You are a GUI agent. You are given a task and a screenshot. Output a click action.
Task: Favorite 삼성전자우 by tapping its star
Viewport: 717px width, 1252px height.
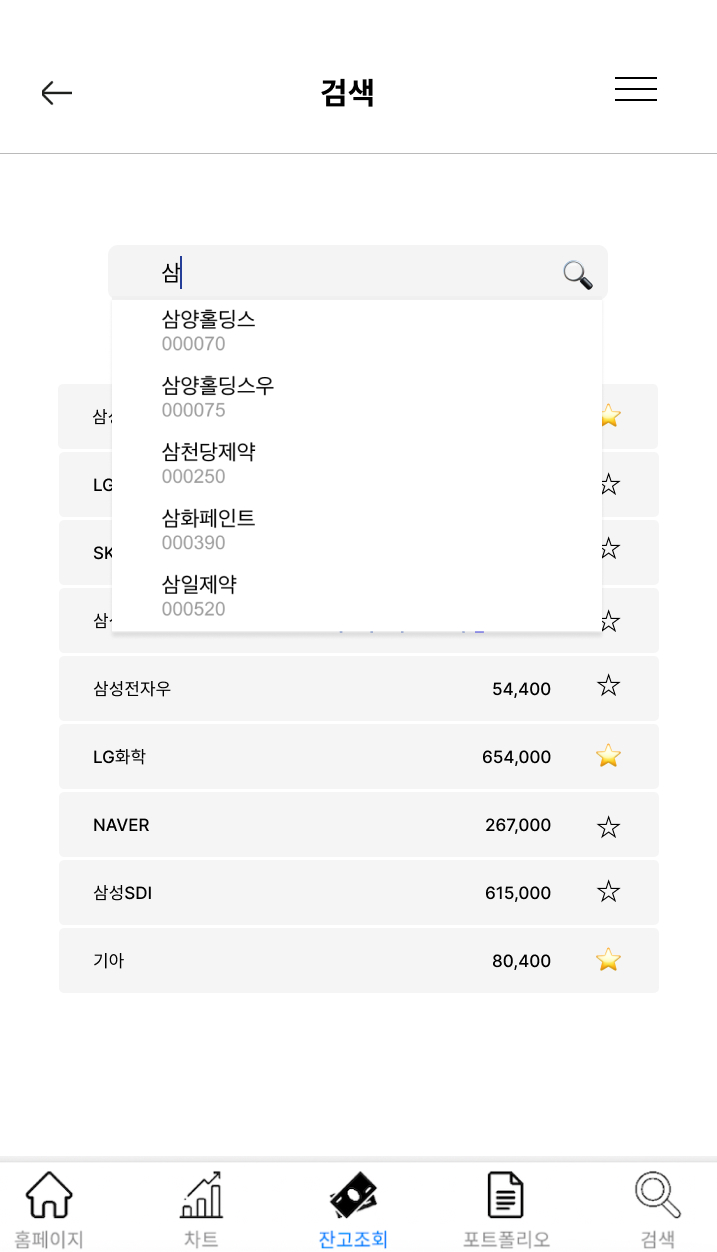tap(608, 688)
